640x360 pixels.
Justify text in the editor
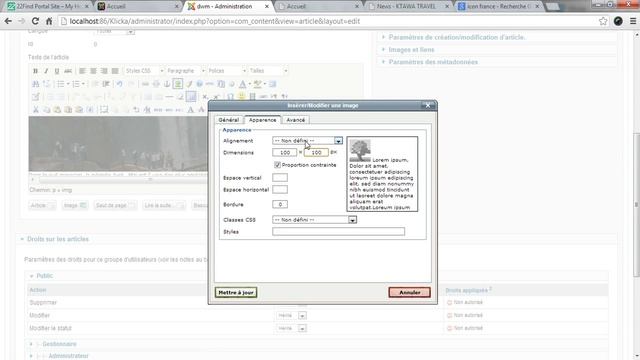coord(115,71)
